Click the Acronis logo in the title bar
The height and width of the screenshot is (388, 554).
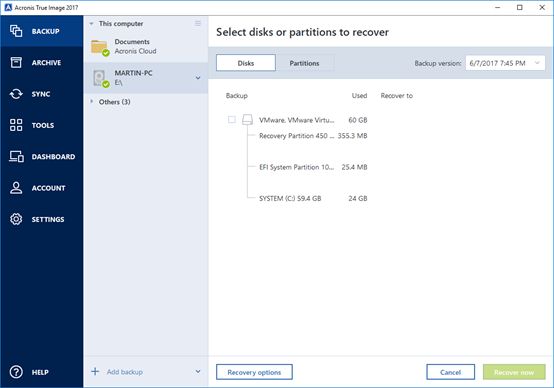click(x=8, y=7)
